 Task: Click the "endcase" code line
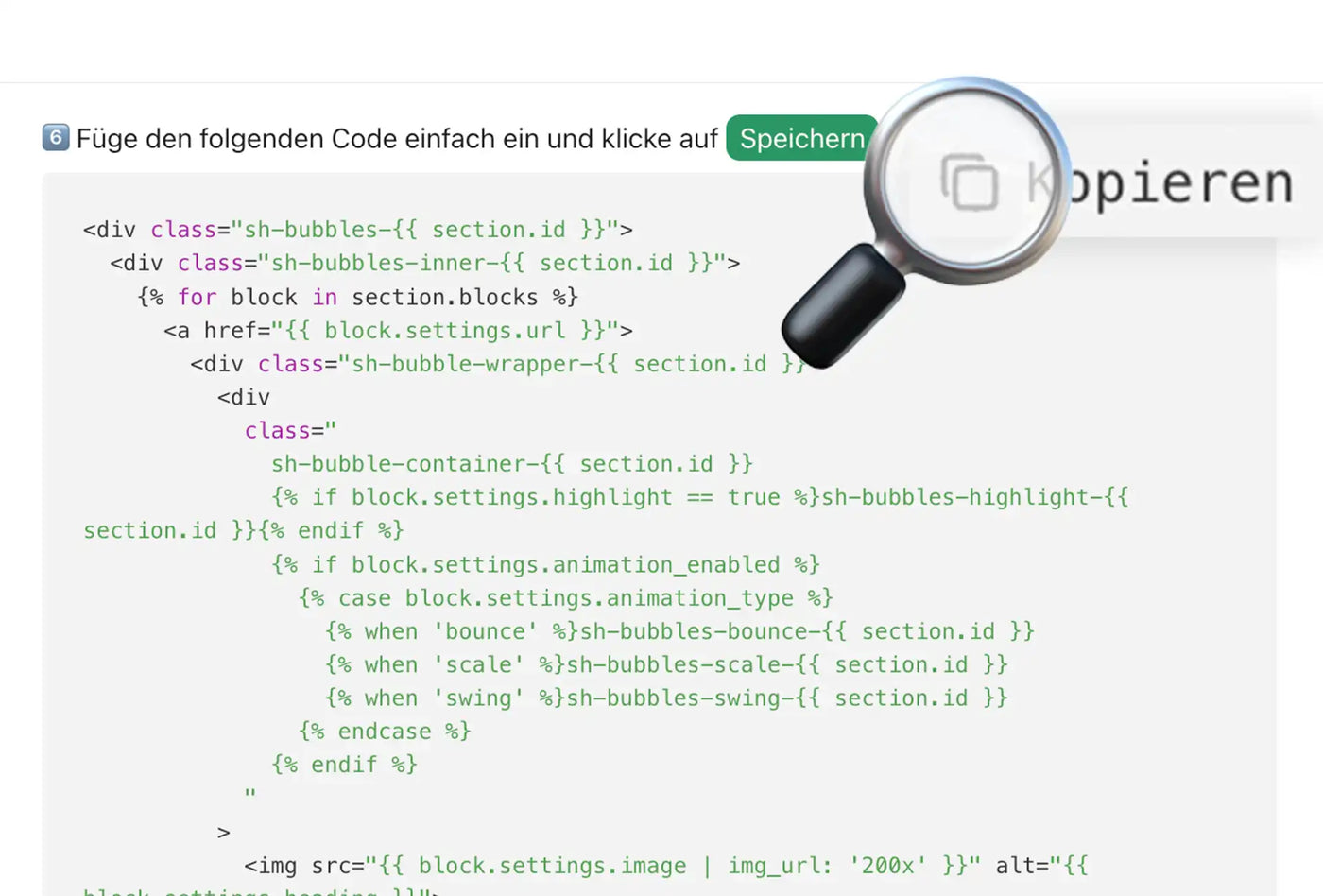pos(385,732)
